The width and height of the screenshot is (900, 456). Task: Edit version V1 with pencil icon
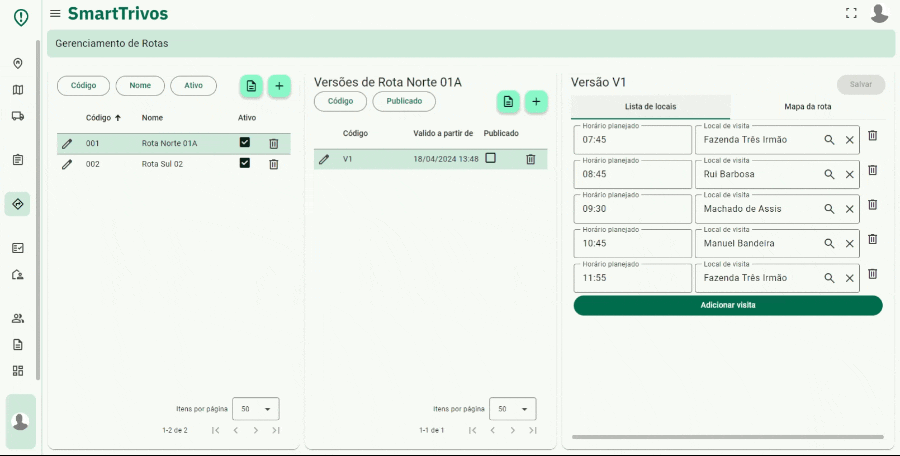click(324, 159)
